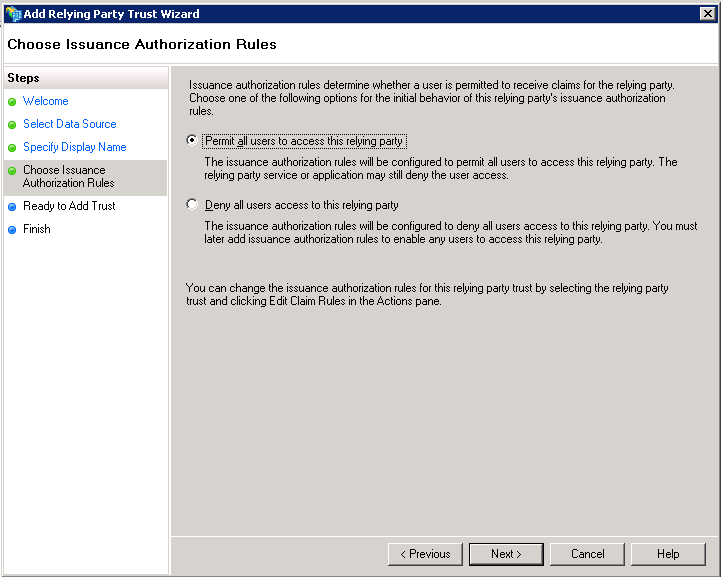
Task: Click the Finish step label
Action: click(x=37, y=229)
